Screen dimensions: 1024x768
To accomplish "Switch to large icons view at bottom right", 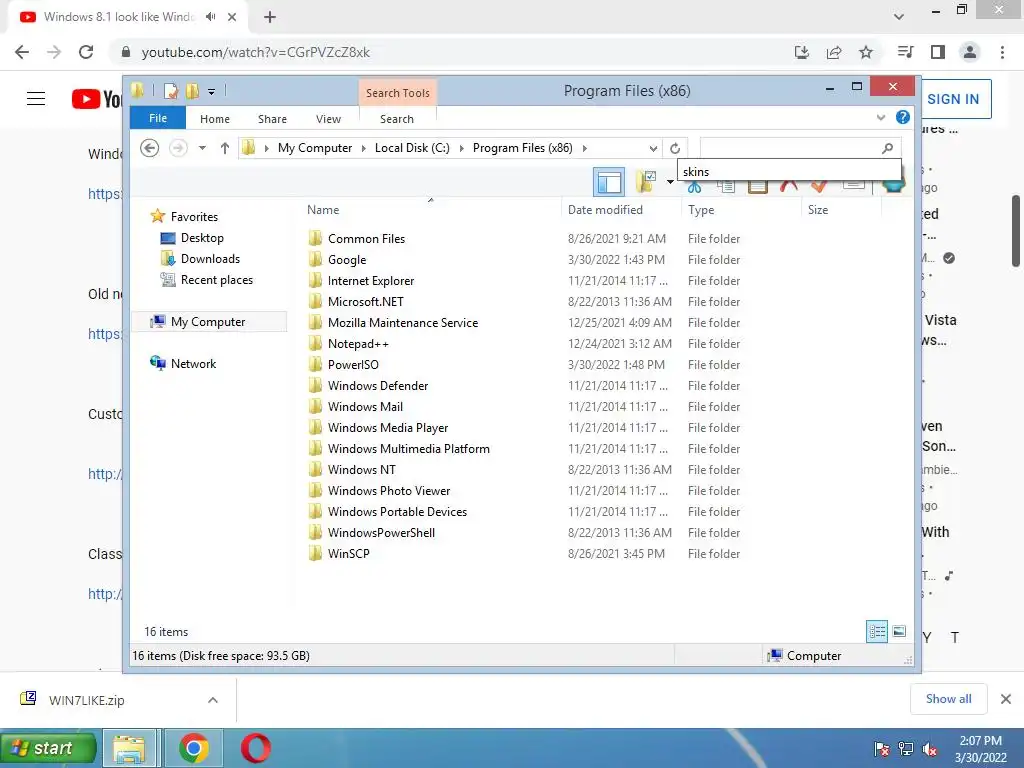I will [x=899, y=632].
